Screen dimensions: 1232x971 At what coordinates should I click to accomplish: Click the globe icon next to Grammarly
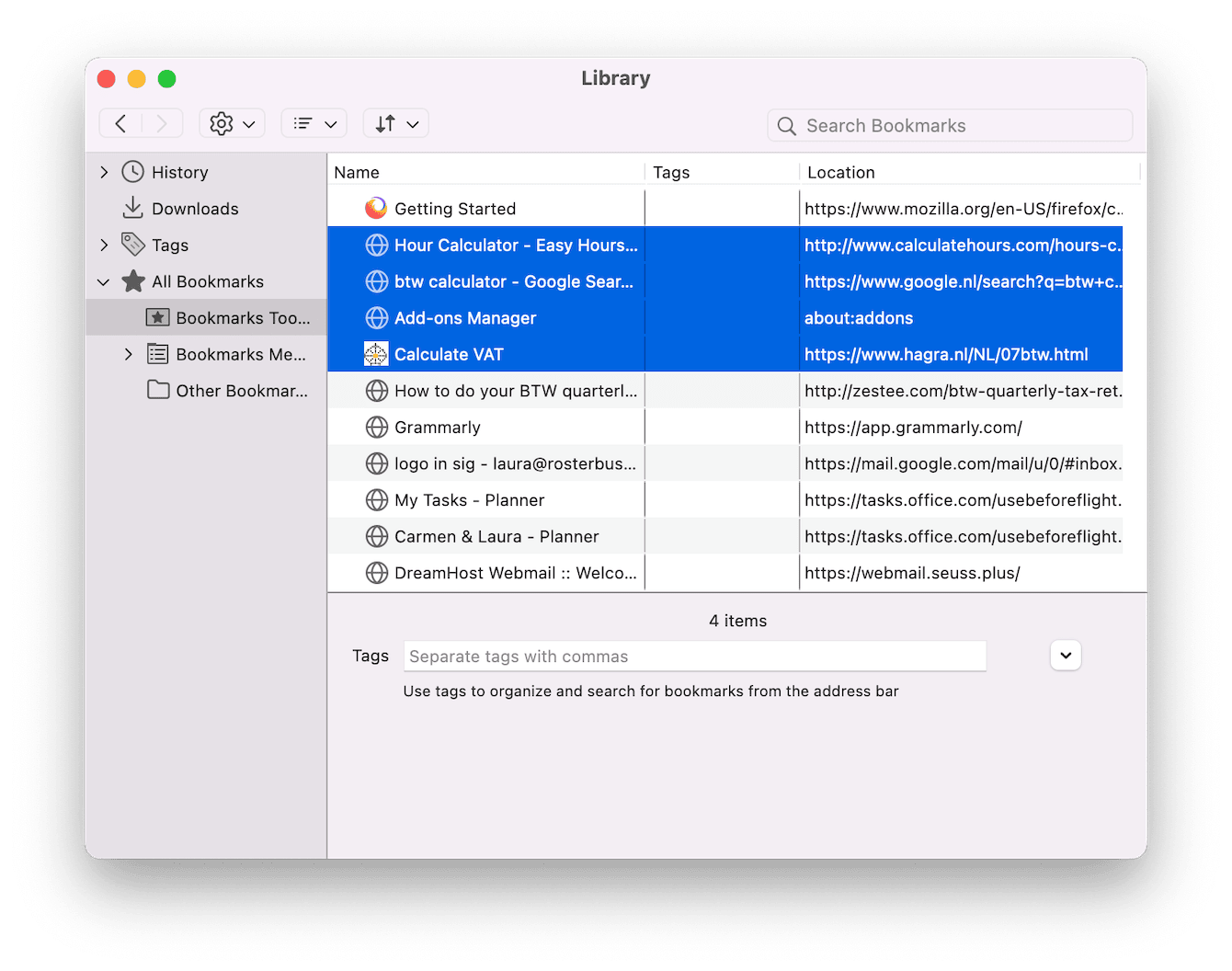coord(376,427)
